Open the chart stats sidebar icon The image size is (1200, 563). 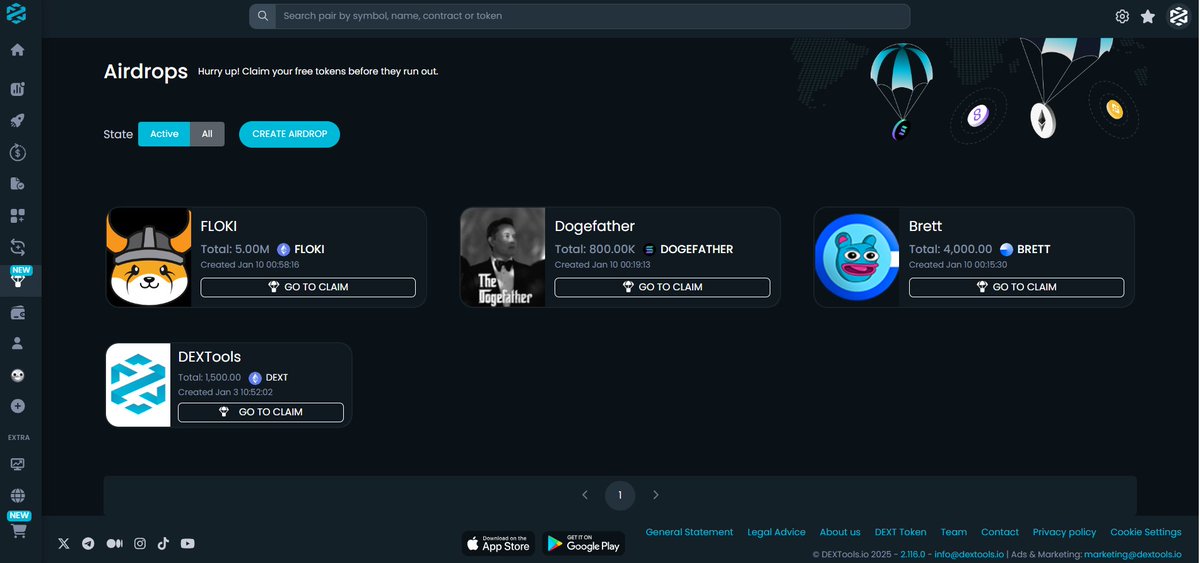17,89
